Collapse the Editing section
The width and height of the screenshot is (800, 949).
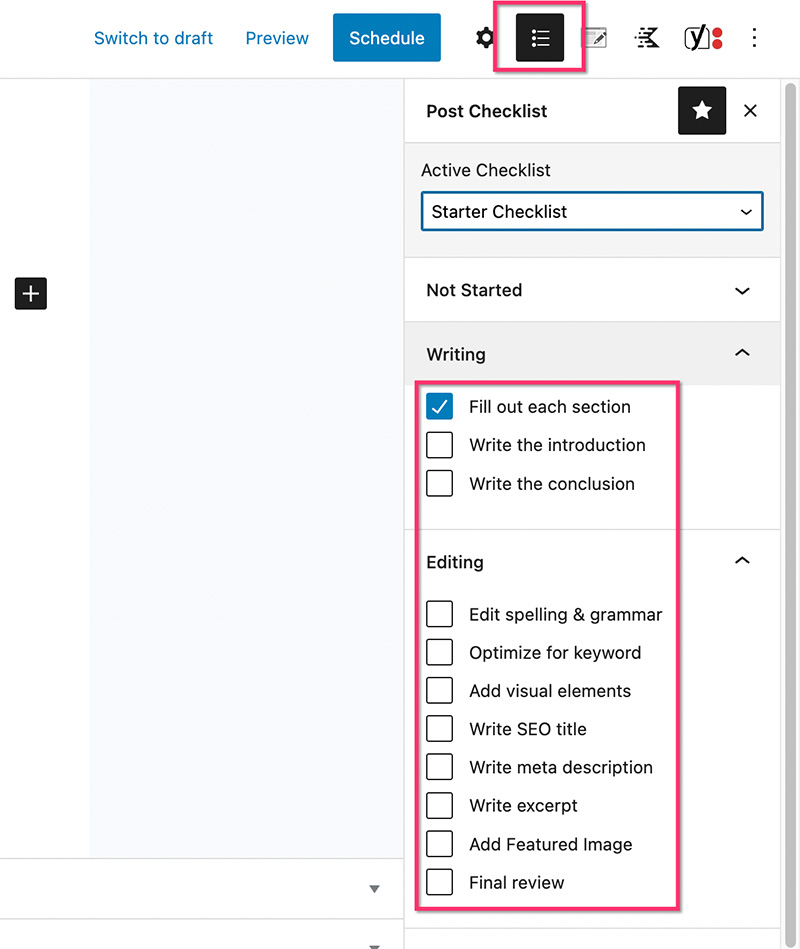click(592, 562)
